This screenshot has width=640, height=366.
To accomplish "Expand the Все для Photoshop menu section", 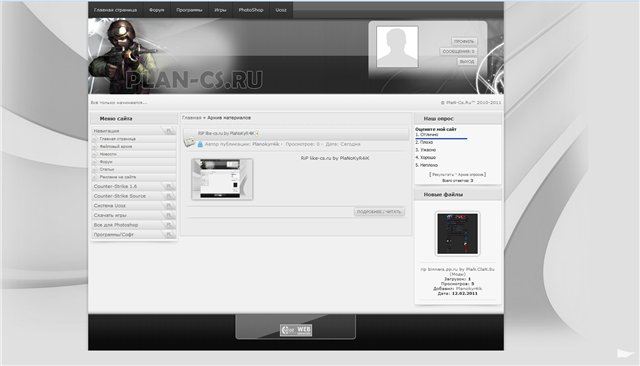I will pyautogui.click(x=134, y=225).
